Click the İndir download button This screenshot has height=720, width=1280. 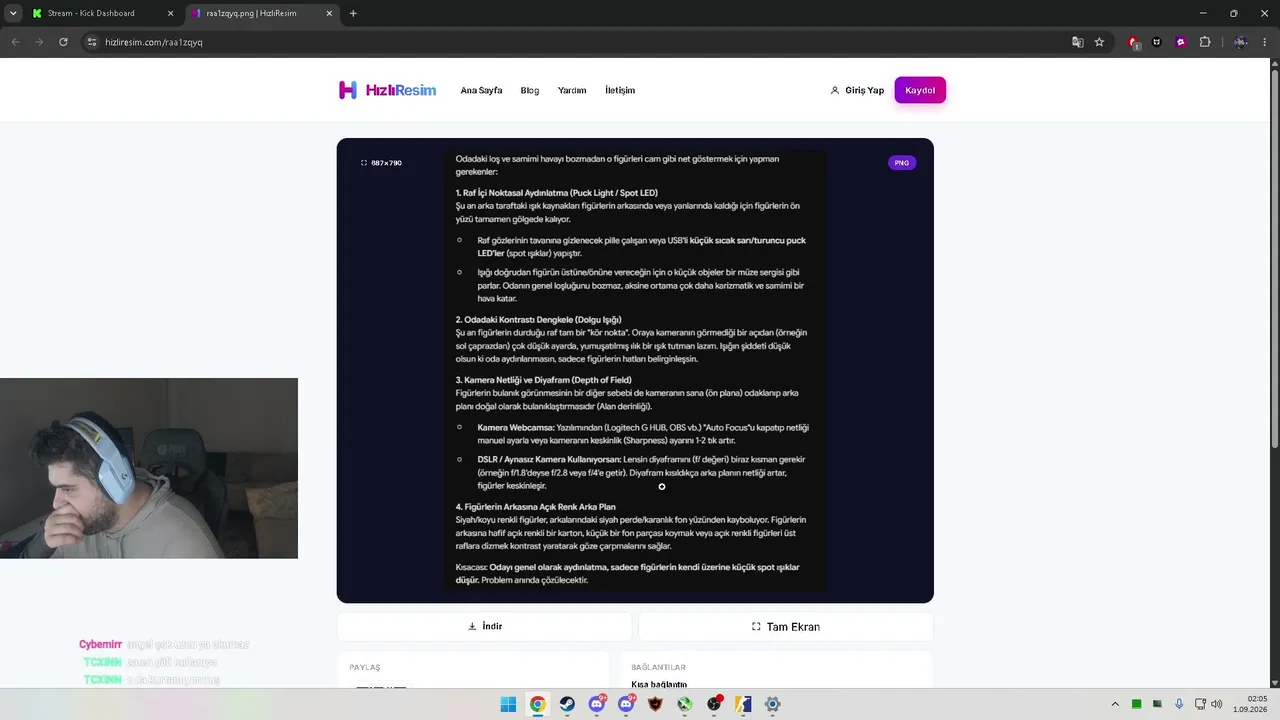coord(485,626)
